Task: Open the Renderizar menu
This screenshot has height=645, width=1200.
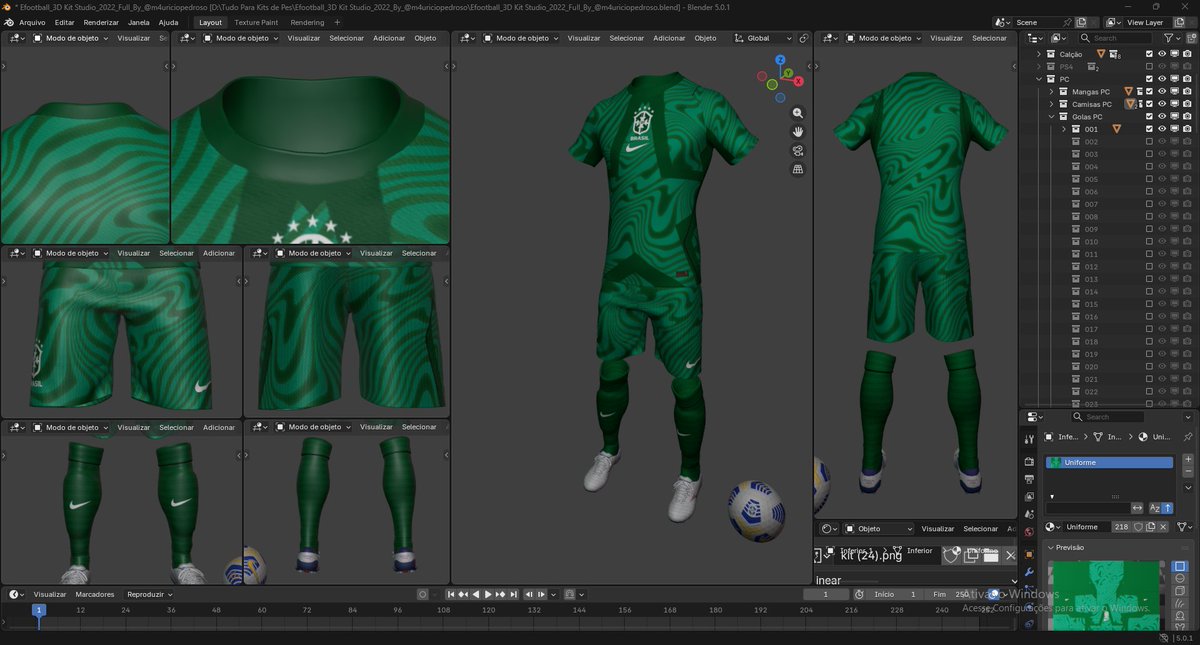Action: pos(101,22)
